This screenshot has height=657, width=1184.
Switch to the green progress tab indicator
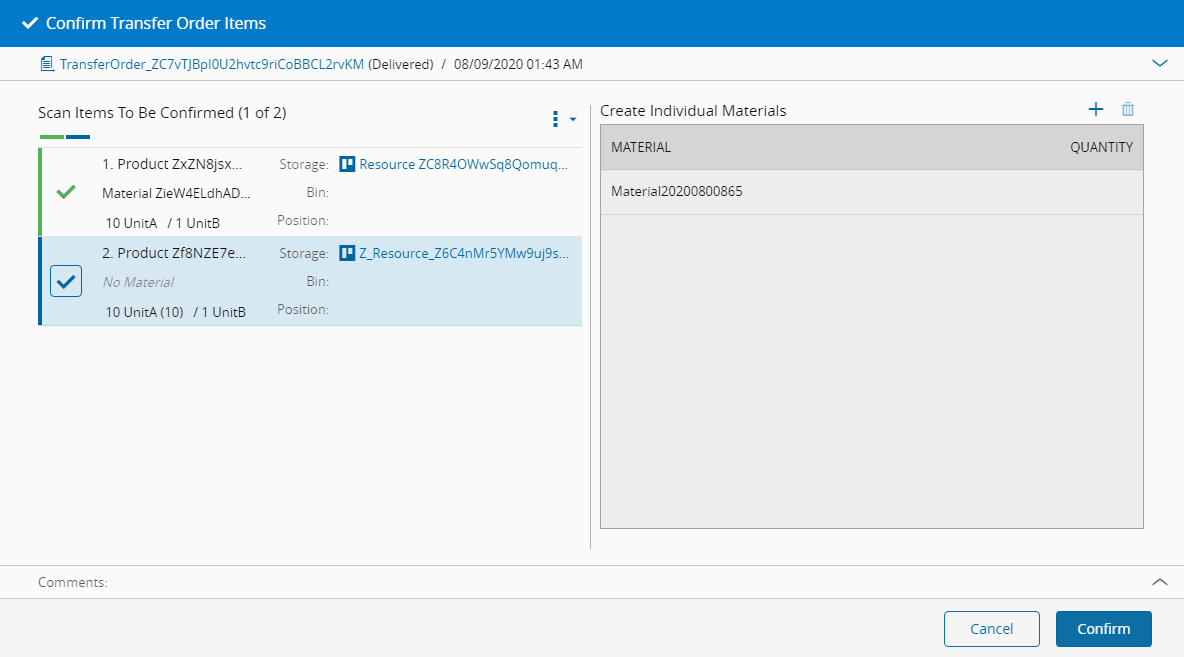coord(51,137)
